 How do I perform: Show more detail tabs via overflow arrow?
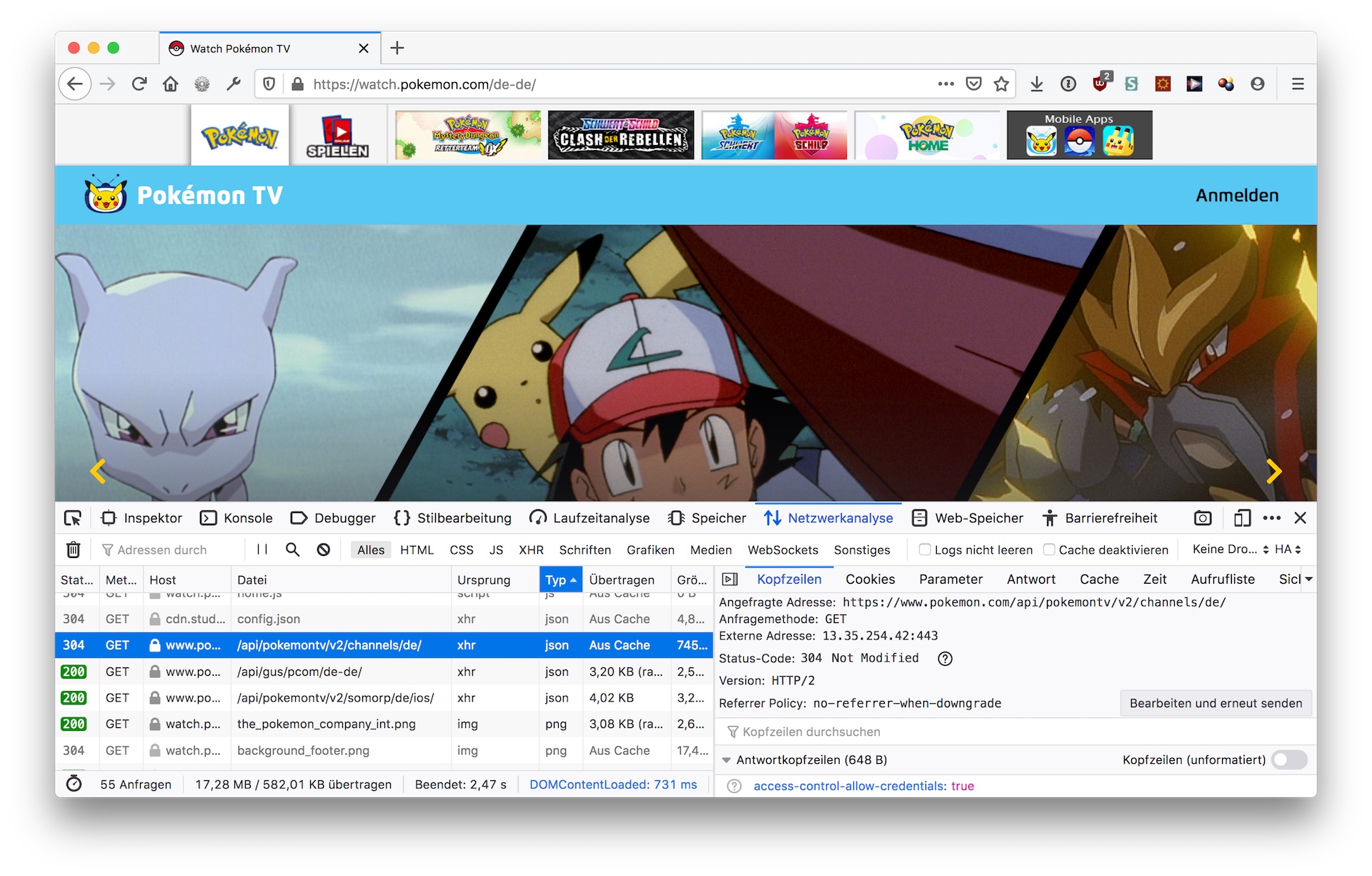coord(1308,579)
